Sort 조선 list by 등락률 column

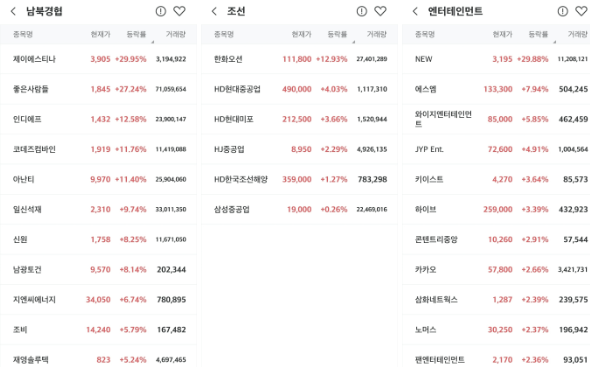tap(337, 34)
